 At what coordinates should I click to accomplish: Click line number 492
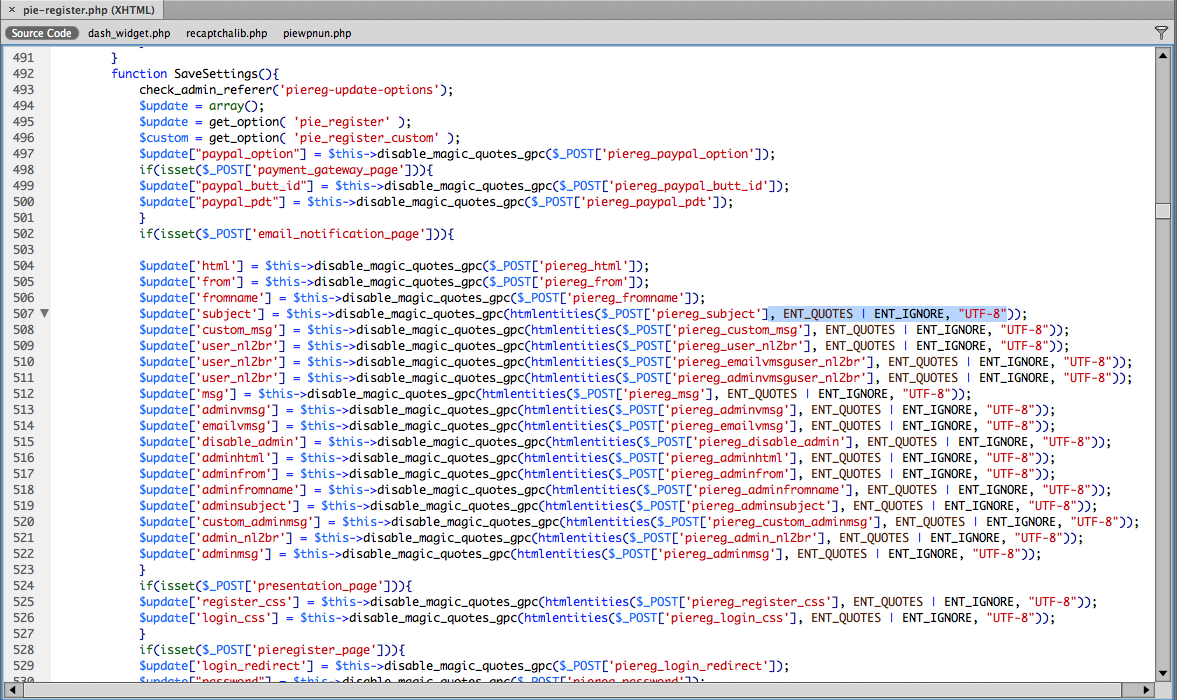point(23,74)
